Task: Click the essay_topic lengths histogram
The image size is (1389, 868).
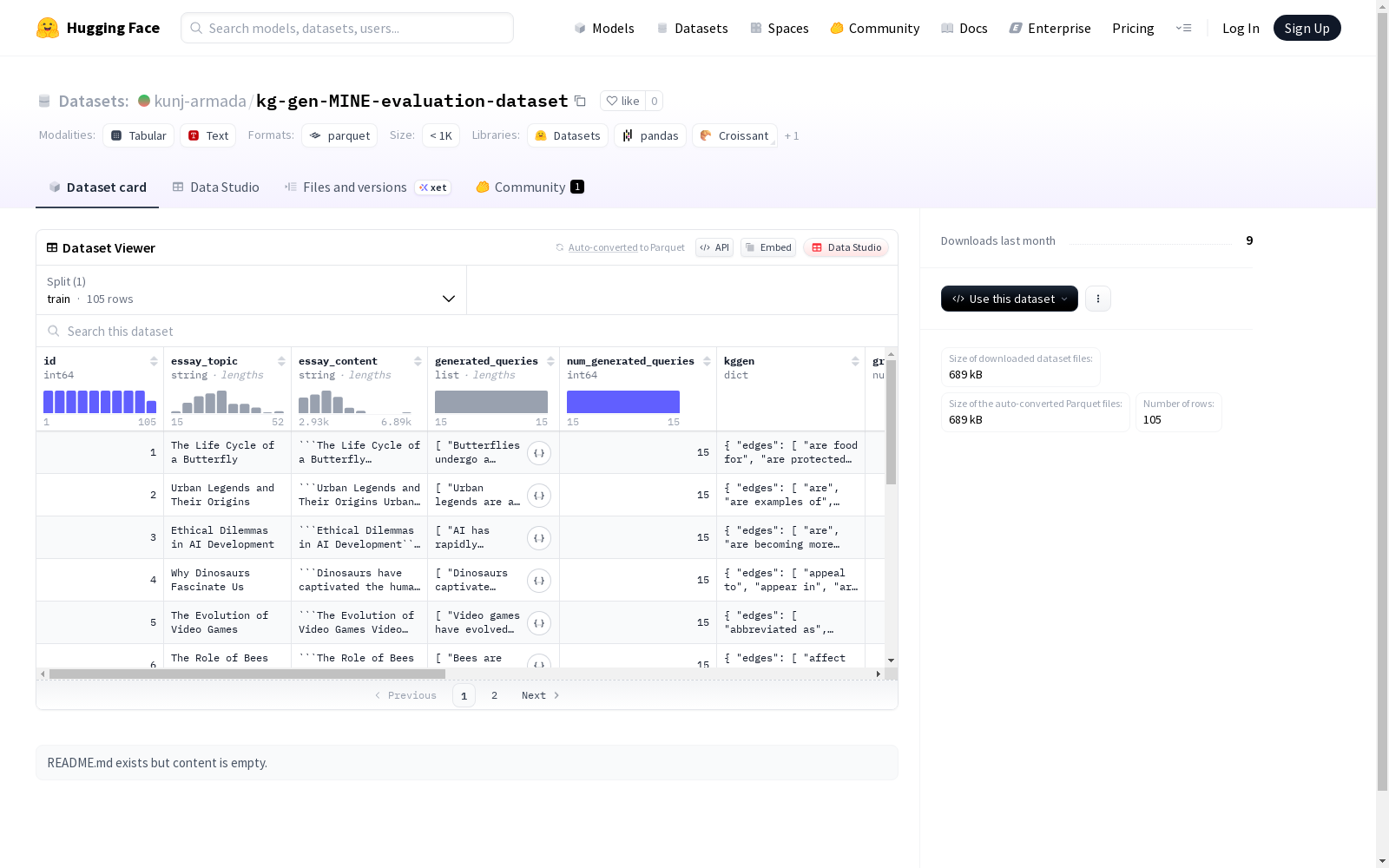Action: click(x=227, y=402)
